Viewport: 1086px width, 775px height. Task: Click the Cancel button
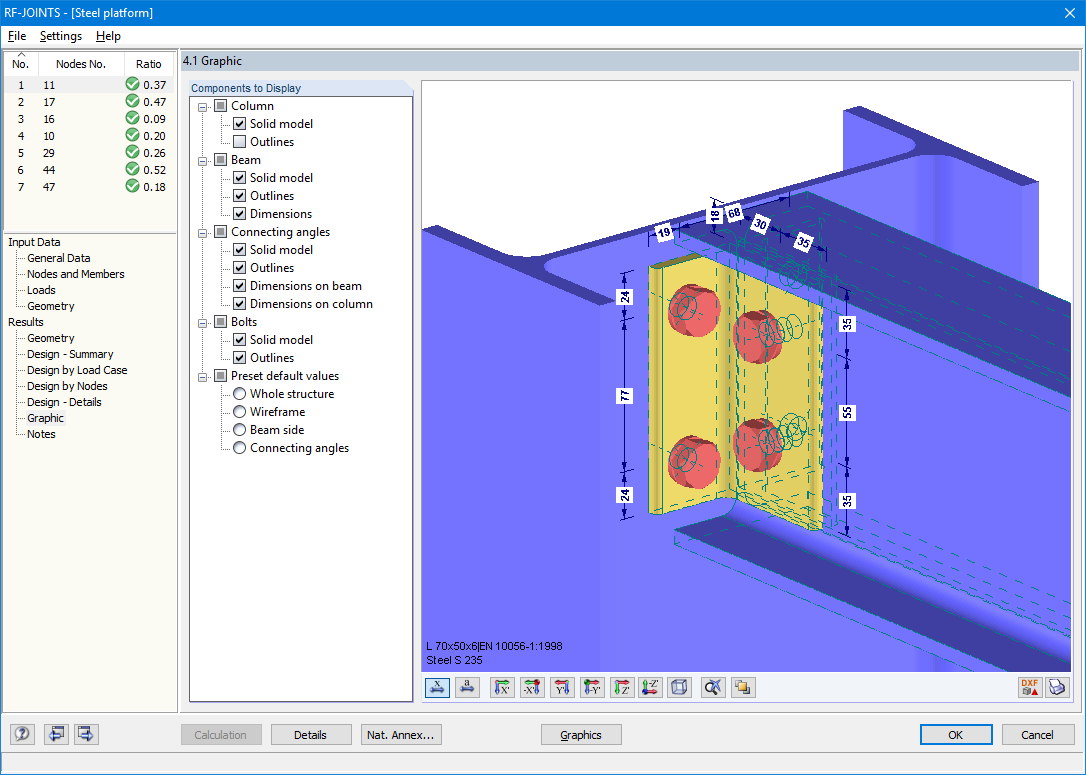click(1038, 735)
